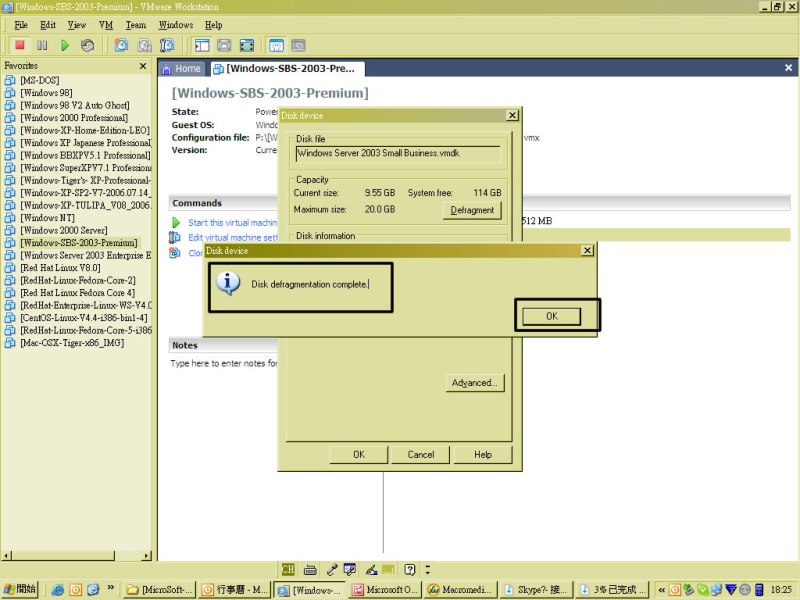Close the Favorites panel
This screenshot has height=600, width=800.
[143, 66]
